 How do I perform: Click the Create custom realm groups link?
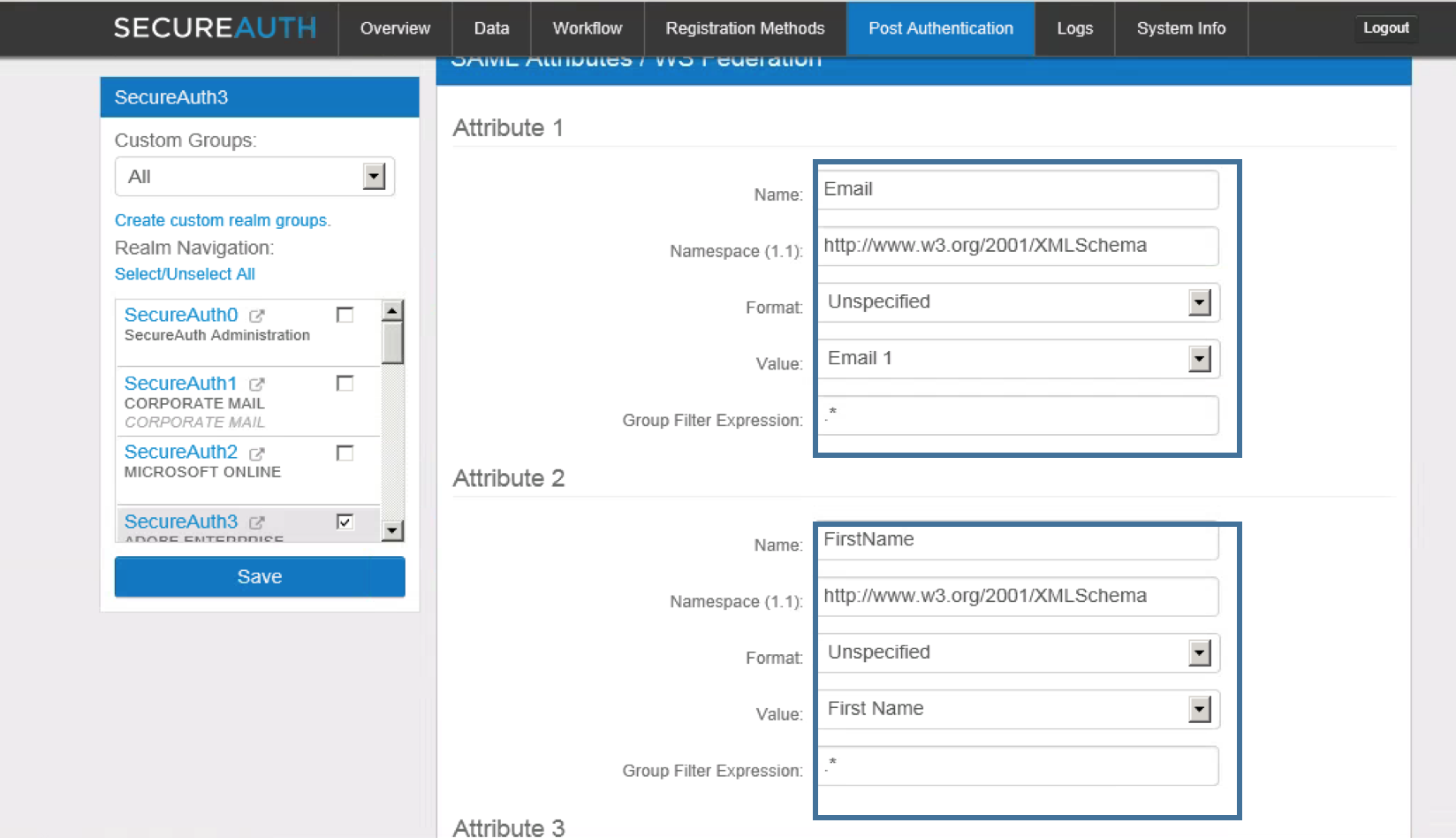coord(222,220)
